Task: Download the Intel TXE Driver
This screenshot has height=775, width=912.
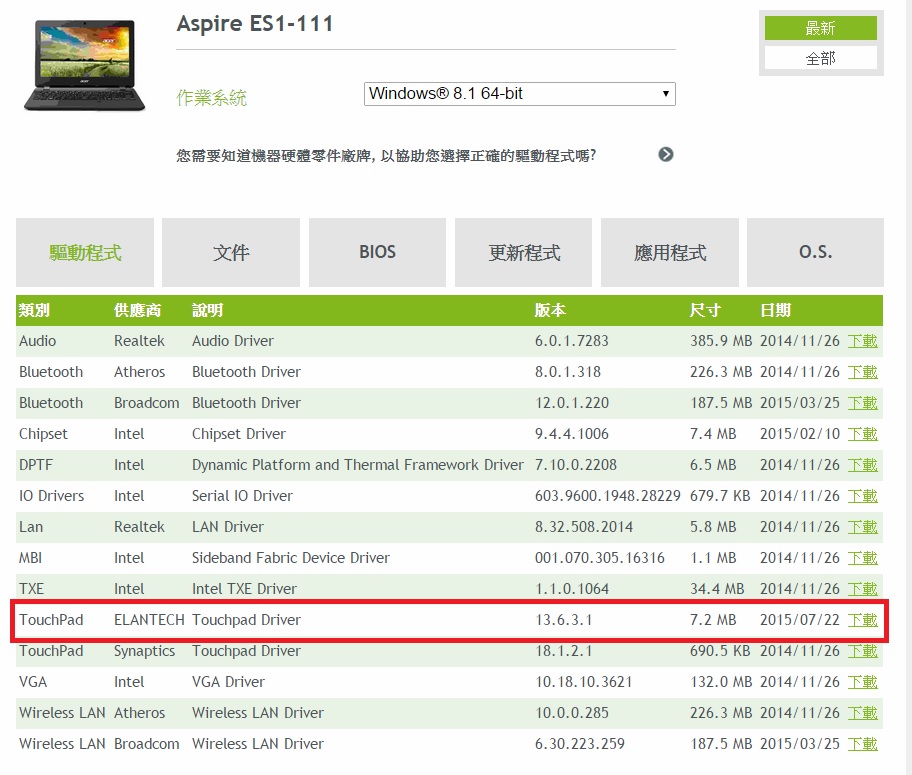Action: point(862,589)
